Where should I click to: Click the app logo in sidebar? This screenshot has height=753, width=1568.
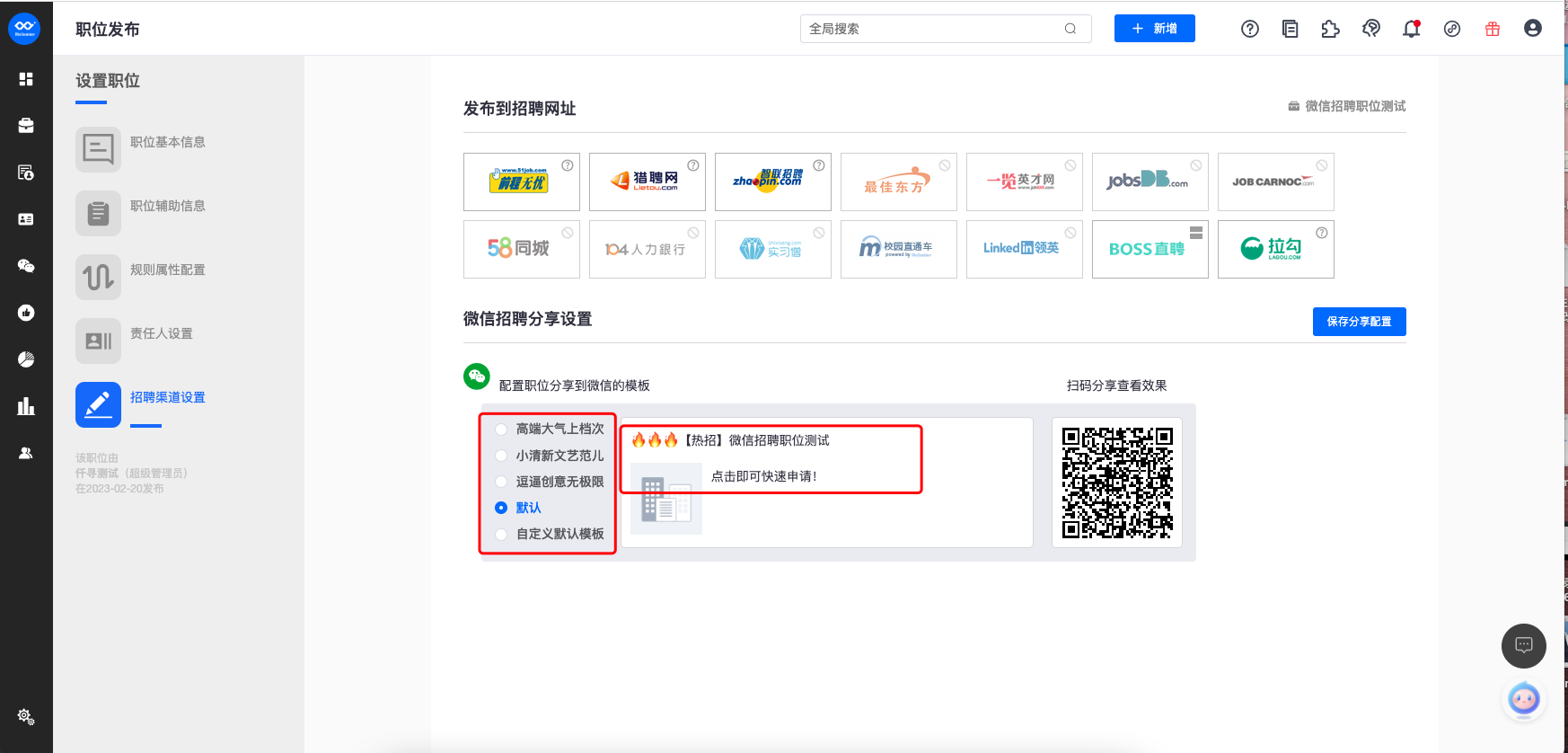(x=24, y=28)
